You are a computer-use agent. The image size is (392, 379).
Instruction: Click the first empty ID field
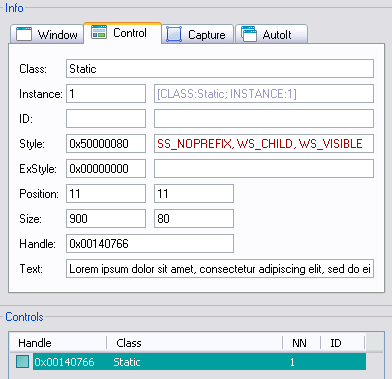pyautogui.click(x=106, y=119)
